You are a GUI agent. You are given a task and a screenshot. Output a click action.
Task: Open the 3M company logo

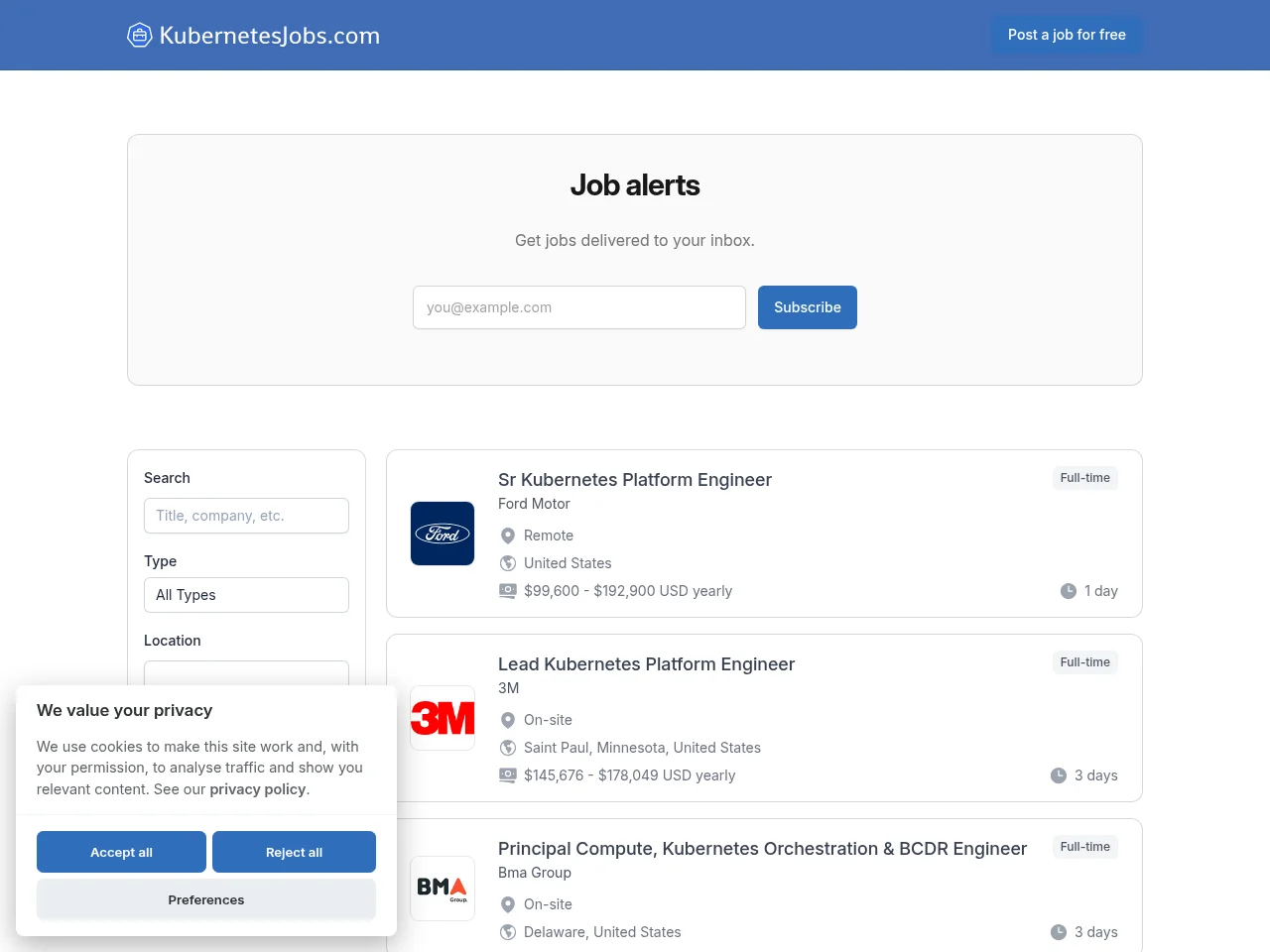tap(443, 718)
